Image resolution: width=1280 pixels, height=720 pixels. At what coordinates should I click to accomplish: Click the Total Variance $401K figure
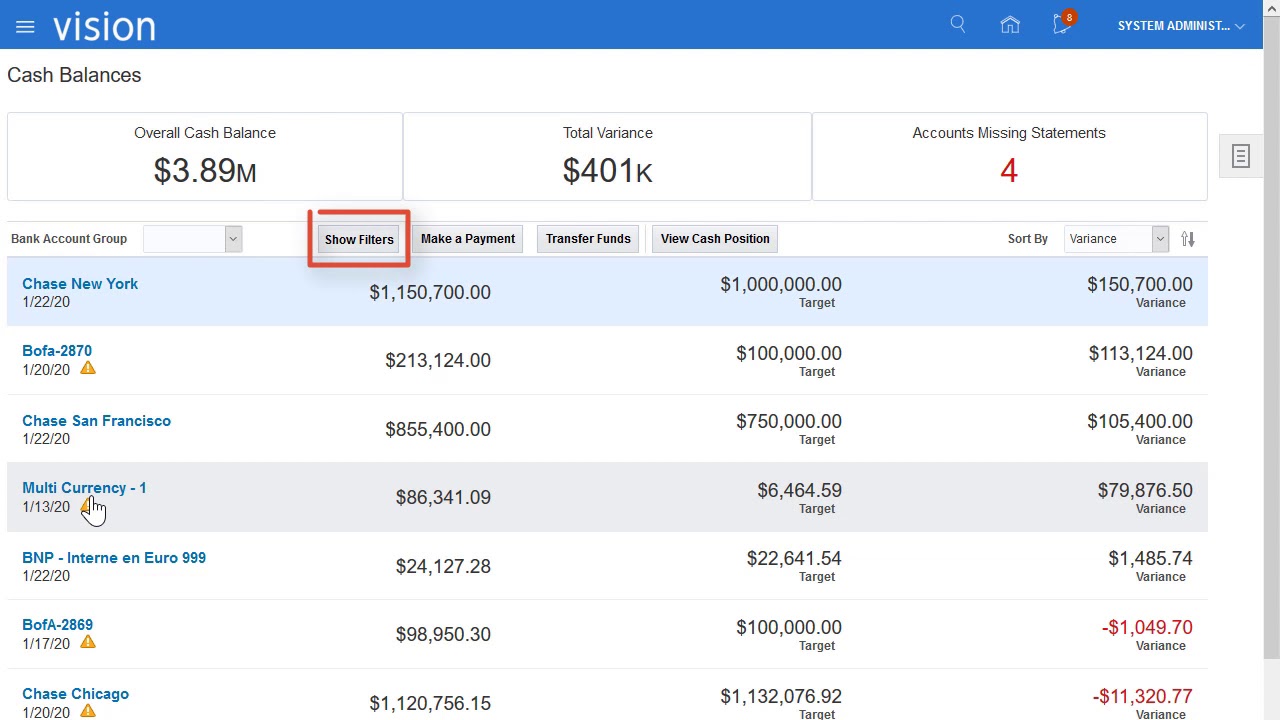[x=607, y=171]
